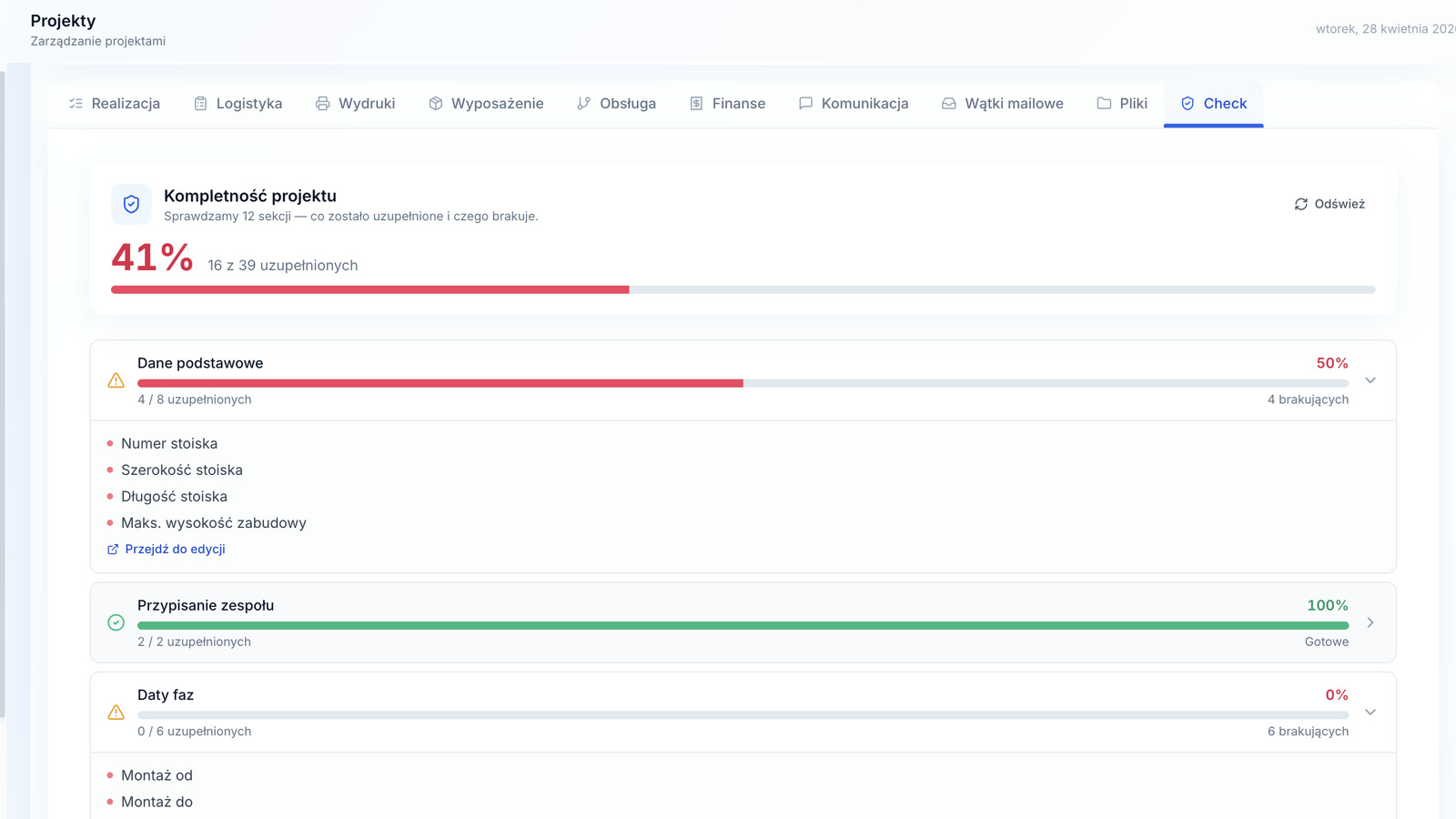Click the 0% value on Daty faz
This screenshot has height=819, width=1456.
[x=1337, y=695]
